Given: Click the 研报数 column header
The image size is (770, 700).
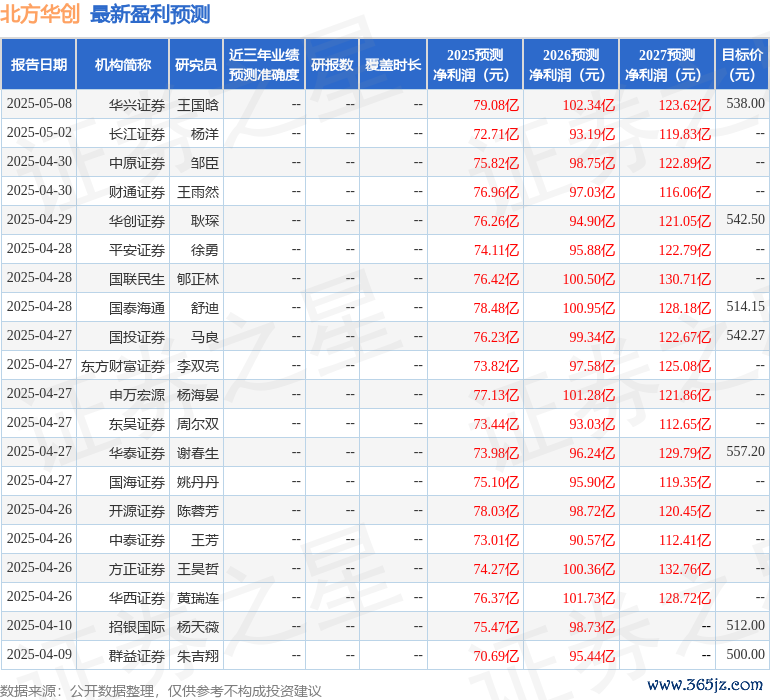Looking at the screenshot, I should [x=332, y=64].
